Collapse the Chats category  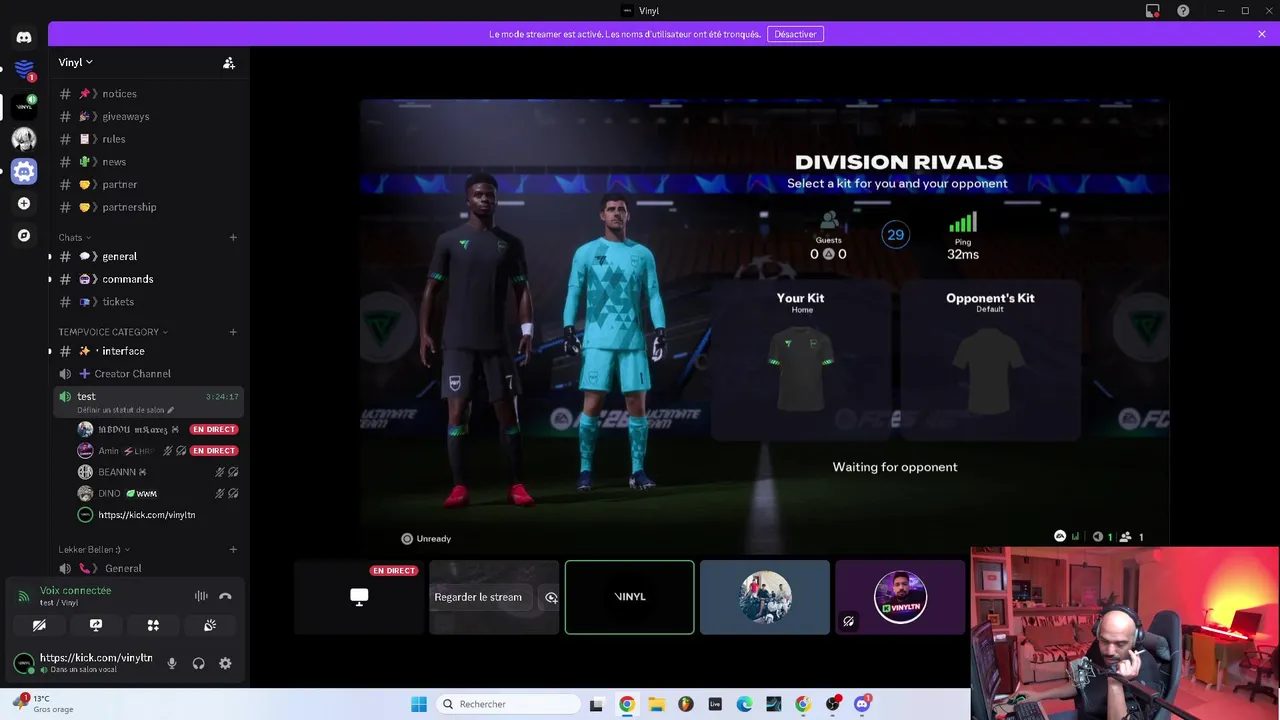pyautogui.click(x=75, y=237)
